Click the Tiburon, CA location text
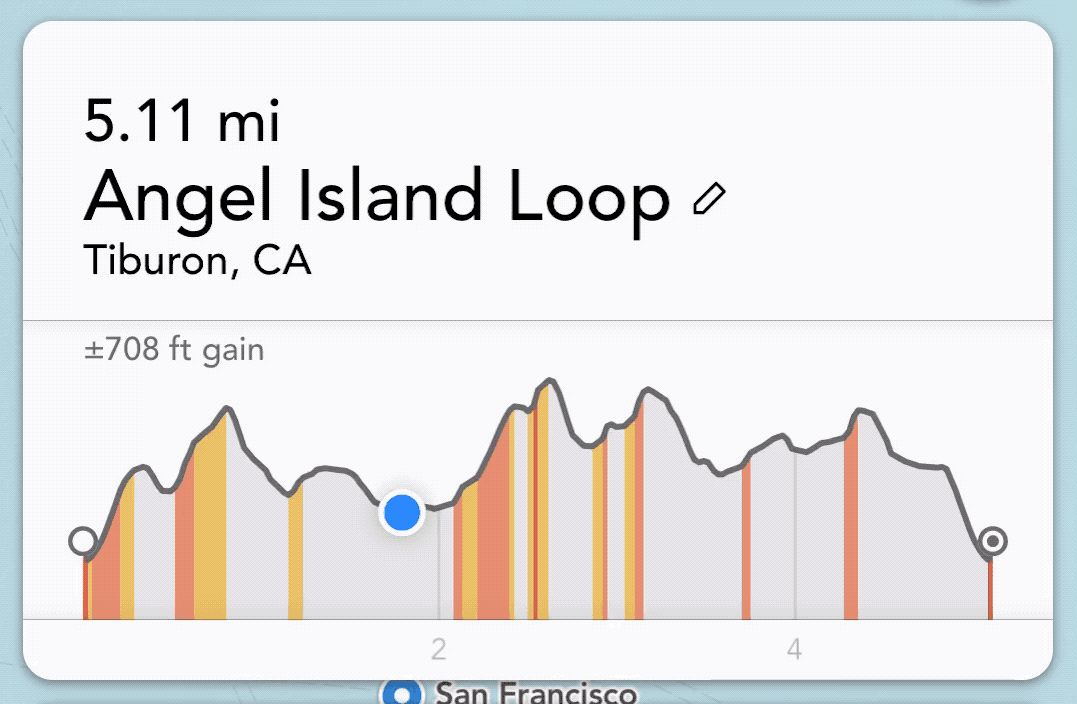The width and height of the screenshot is (1077, 704). click(198, 260)
